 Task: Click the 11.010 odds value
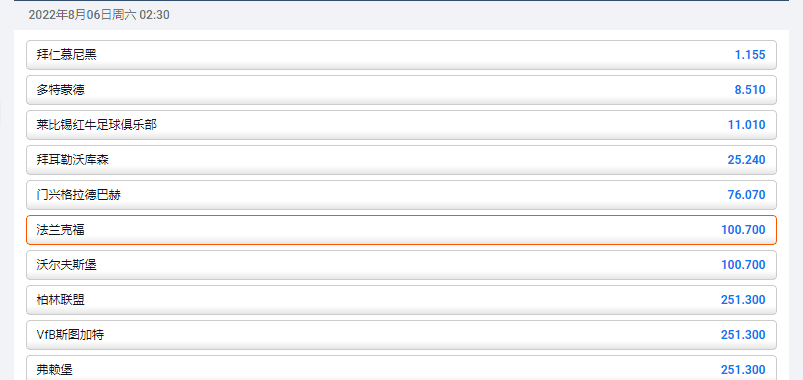tap(747, 125)
